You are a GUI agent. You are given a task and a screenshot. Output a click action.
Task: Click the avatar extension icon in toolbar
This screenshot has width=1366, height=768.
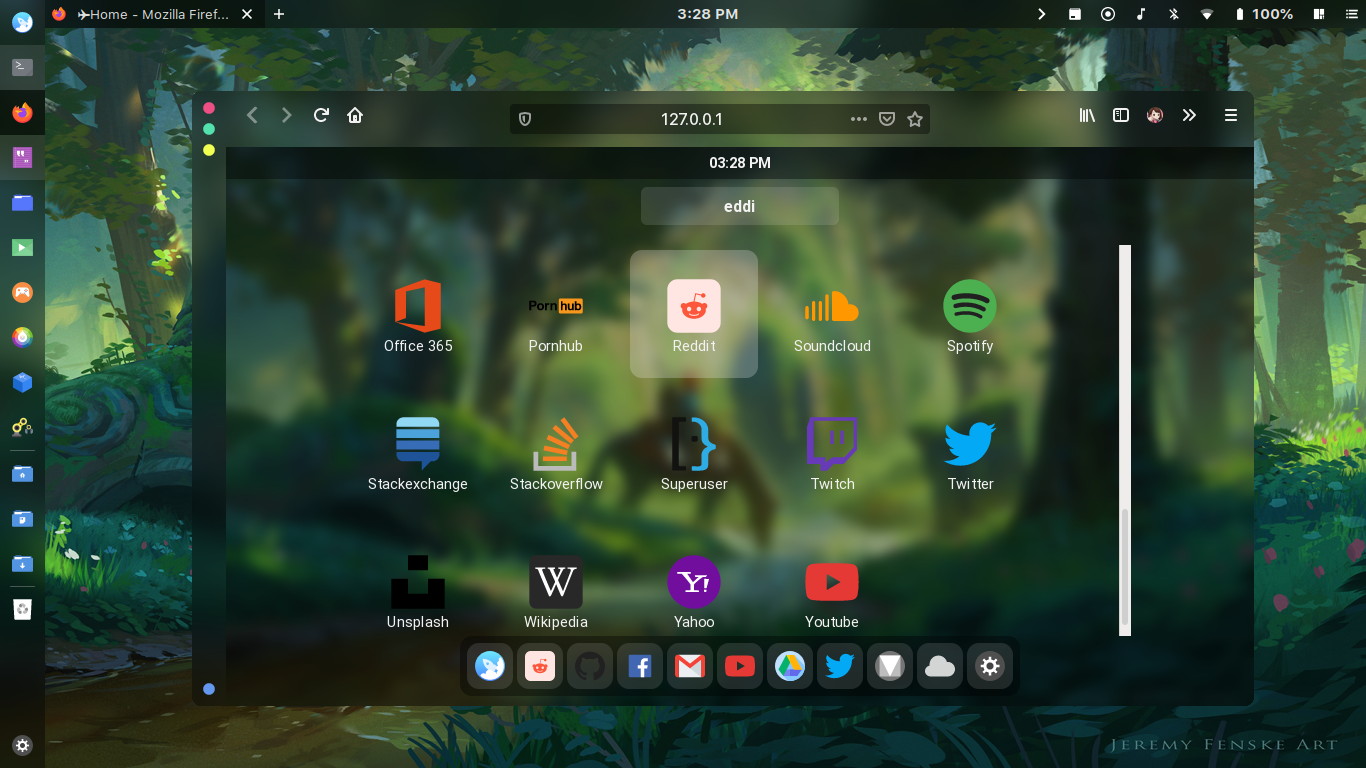click(x=1155, y=116)
